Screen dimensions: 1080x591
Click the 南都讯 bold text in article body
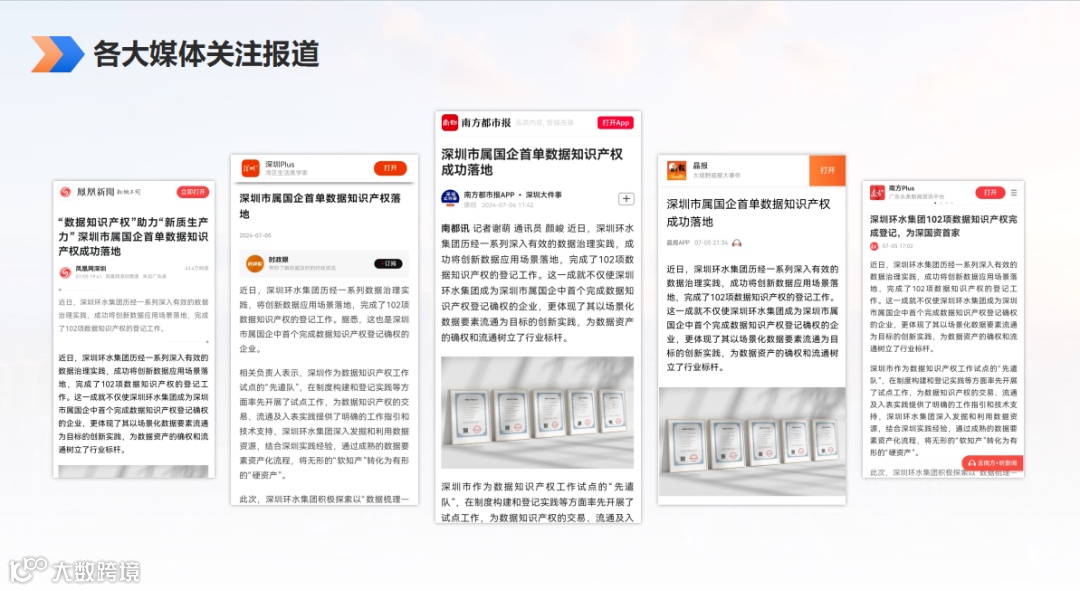tap(455, 228)
